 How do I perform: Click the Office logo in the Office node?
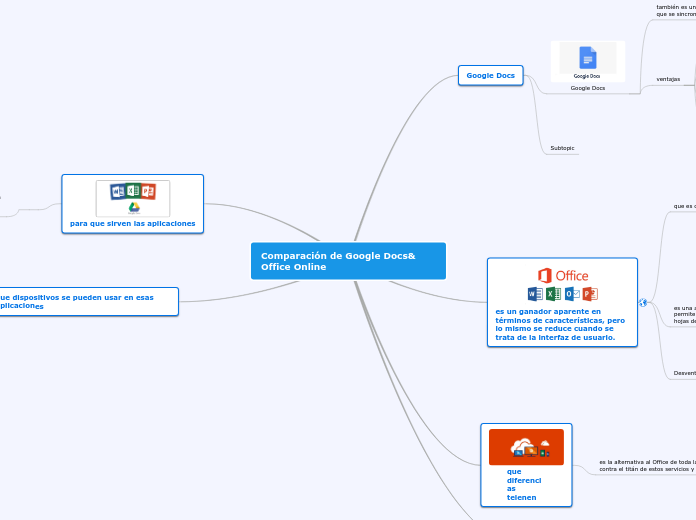point(563,276)
